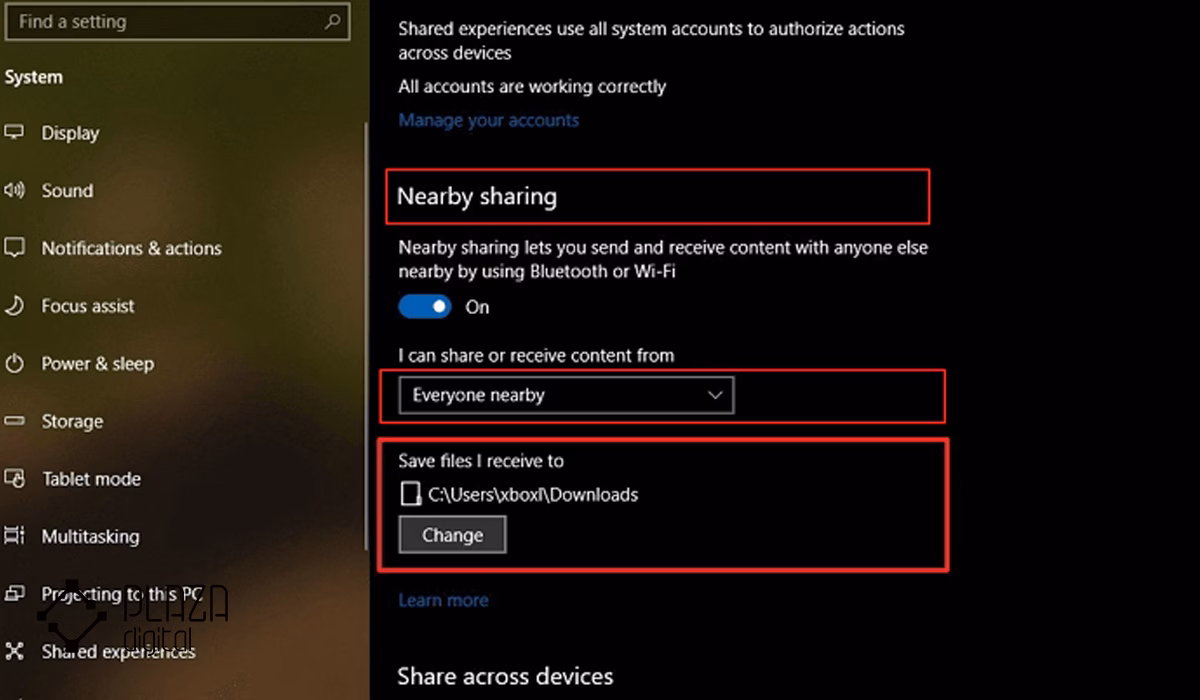Open the Manage your accounts link
This screenshot has height=700, width=1200.
coord(489,120)
